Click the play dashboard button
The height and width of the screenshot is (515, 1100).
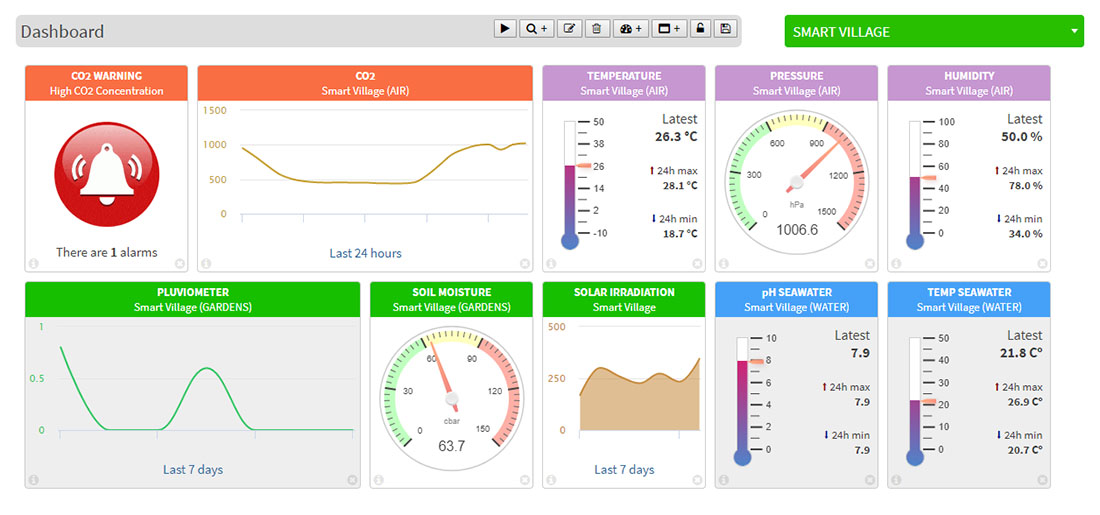(504, 29)
